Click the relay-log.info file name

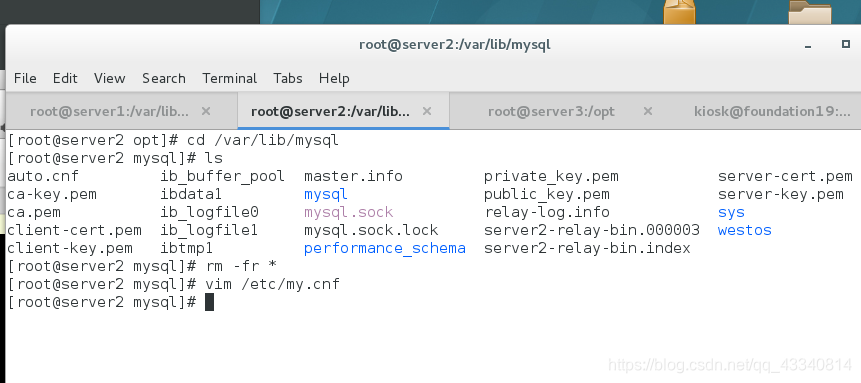click(x=547, y=212)
